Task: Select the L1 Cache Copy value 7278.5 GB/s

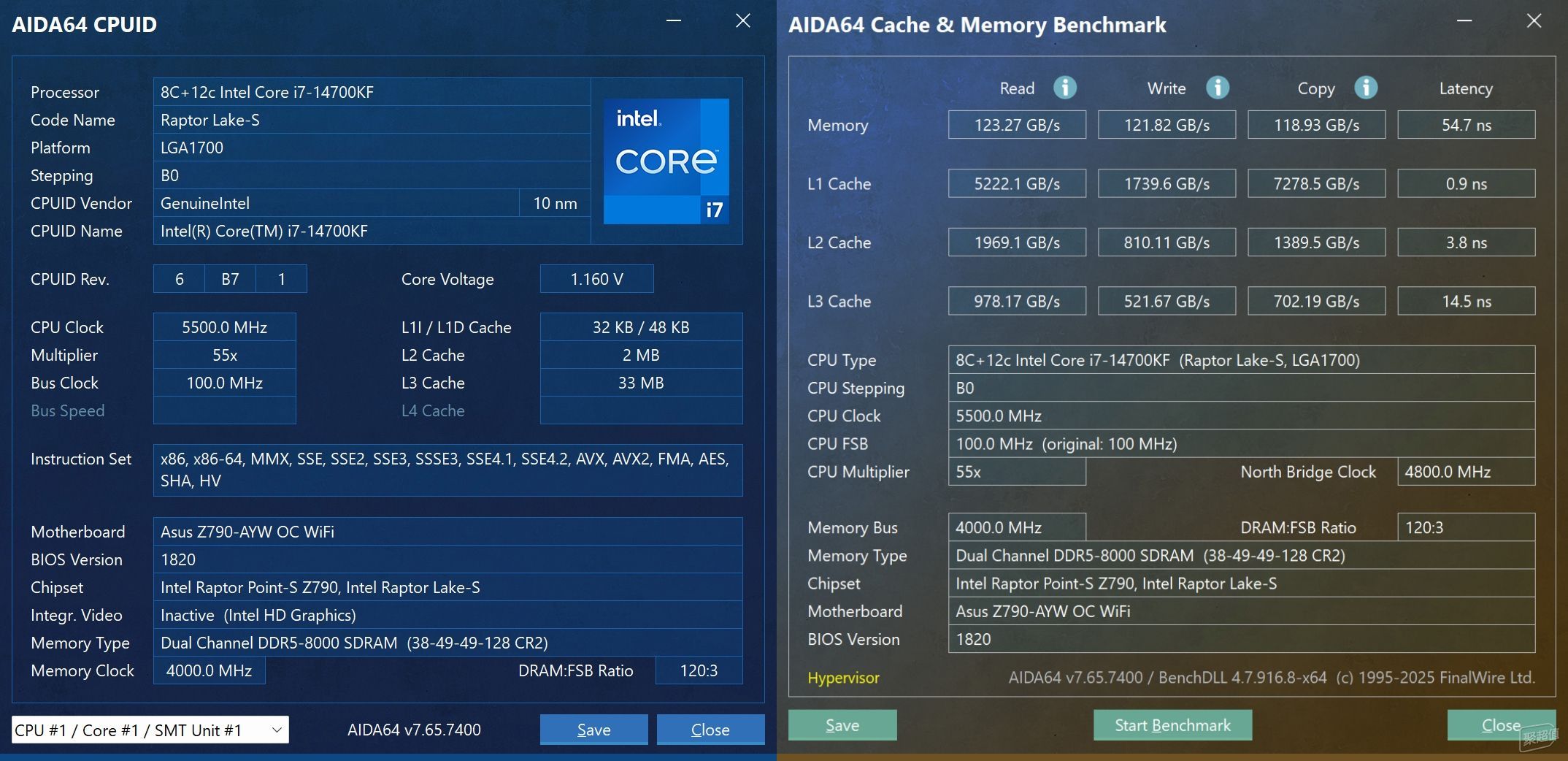Action: (1316, 183)
